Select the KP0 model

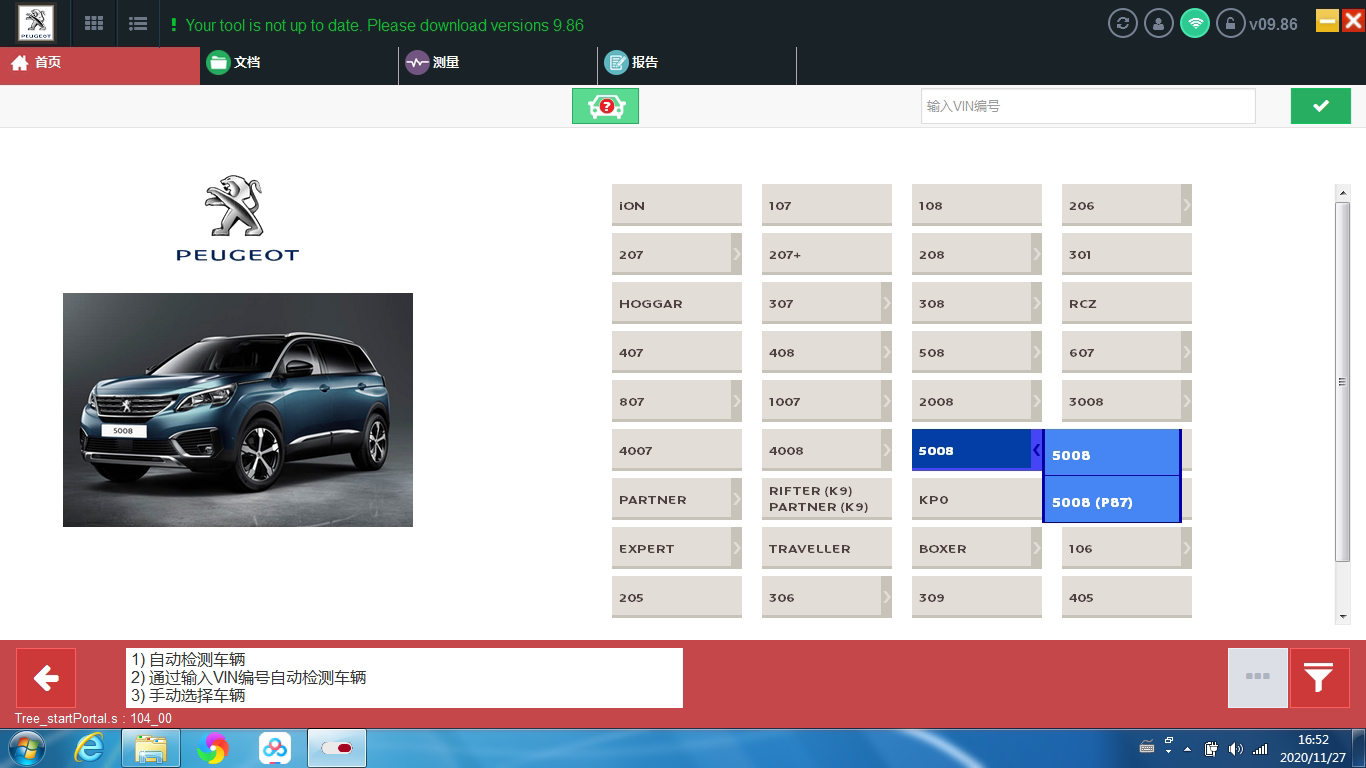[977, 499]
